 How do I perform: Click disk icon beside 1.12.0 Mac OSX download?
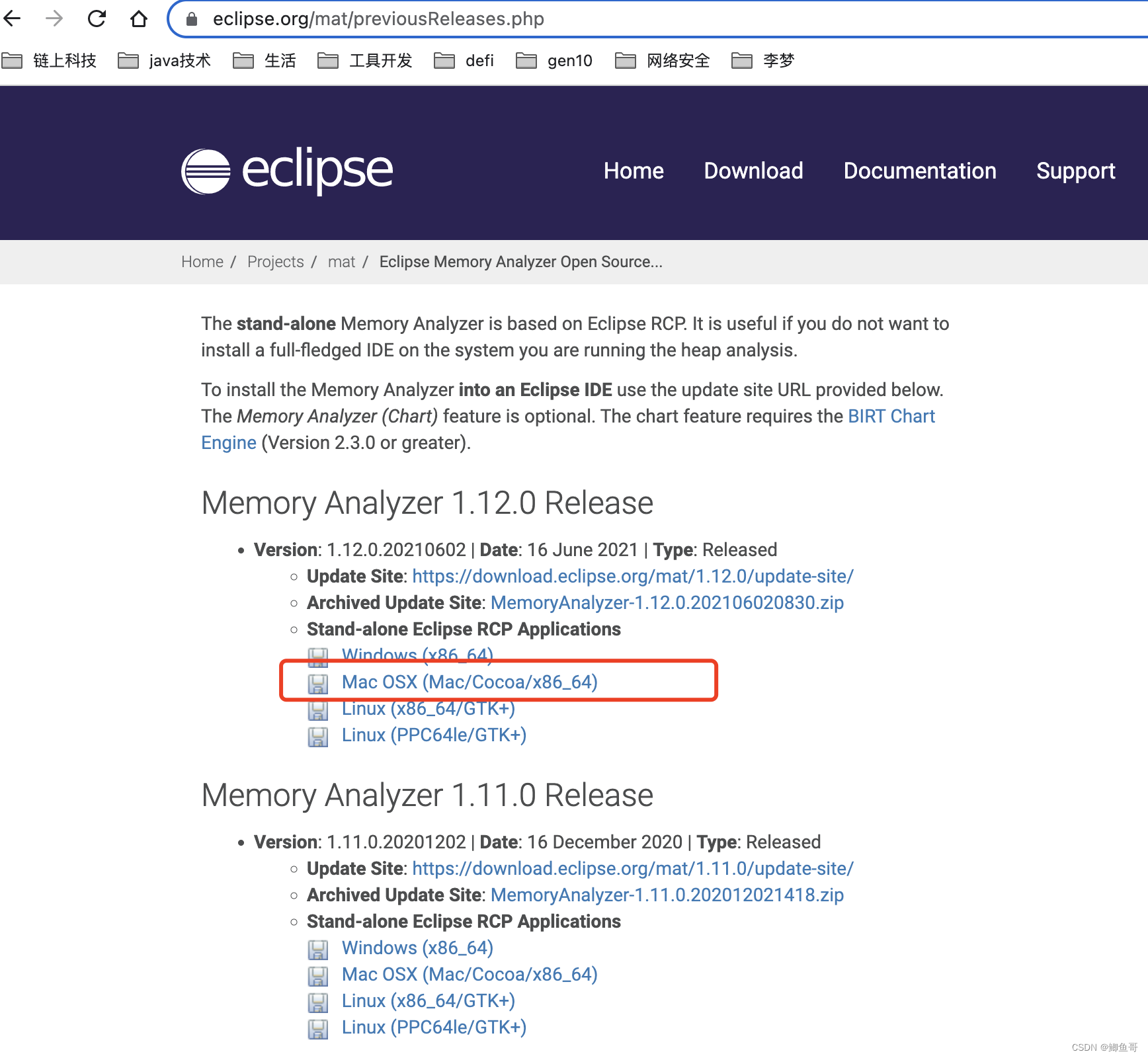[x=318, y=683]
